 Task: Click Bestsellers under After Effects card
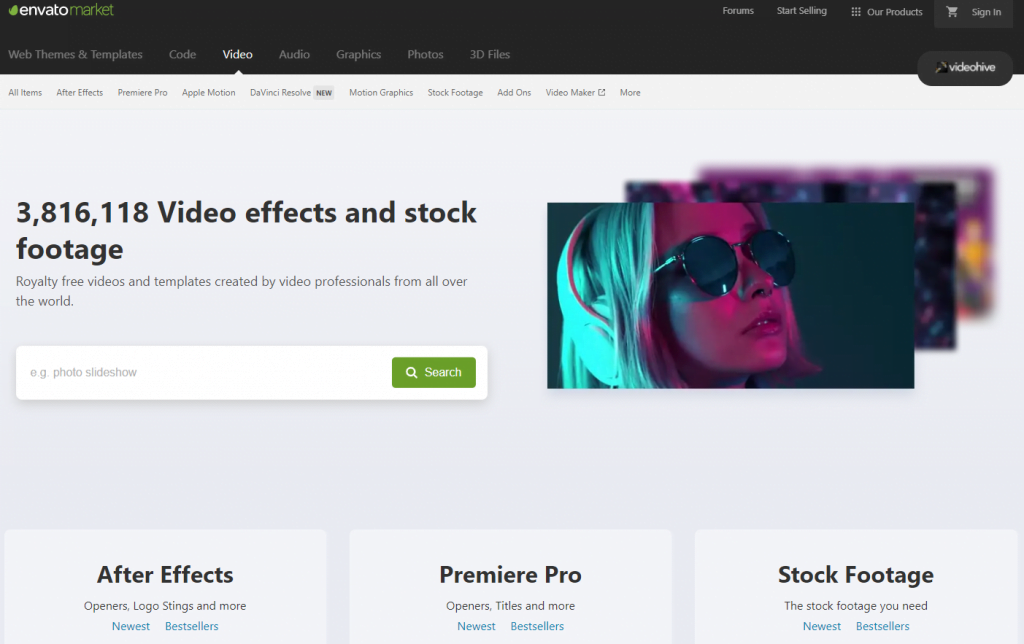pyautogui.click(x=191, y=626)
